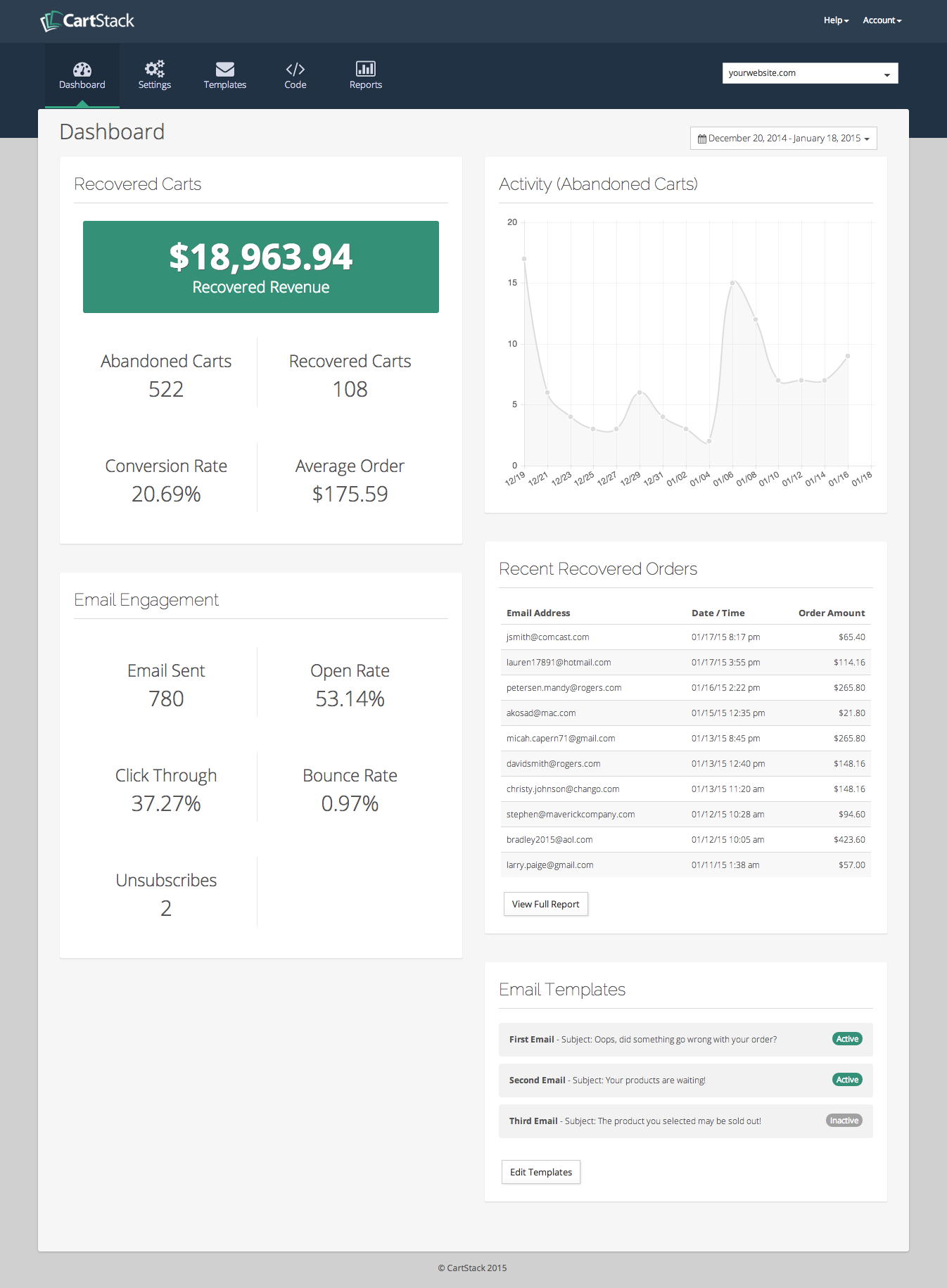The width and height of the screenshot is (947, 1288).
Task: Open the Dashboard gauge icon
Action: pyautogui.click(x=82, y=69)
